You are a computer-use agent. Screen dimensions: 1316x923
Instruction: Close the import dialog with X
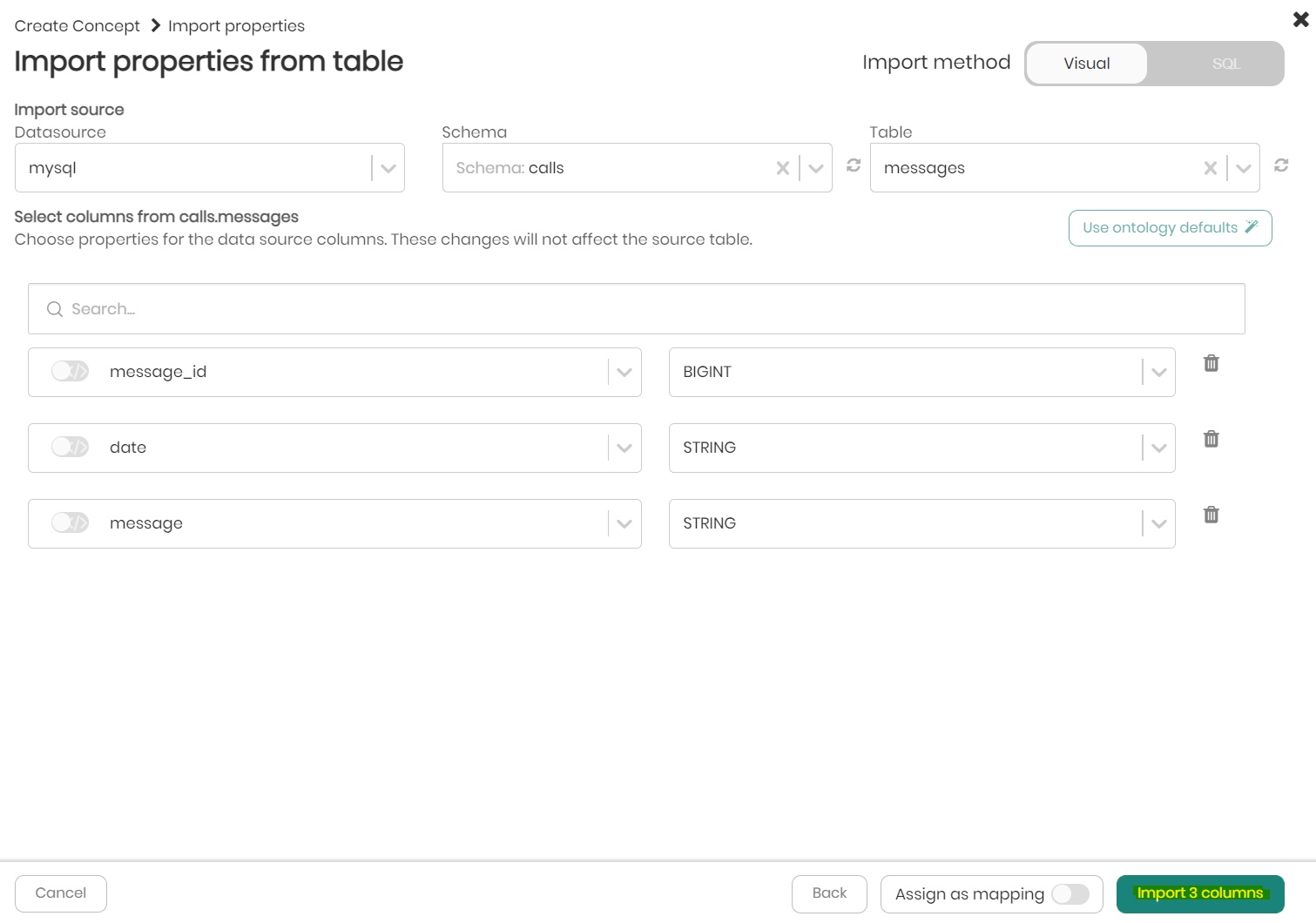click(1300, 19)
